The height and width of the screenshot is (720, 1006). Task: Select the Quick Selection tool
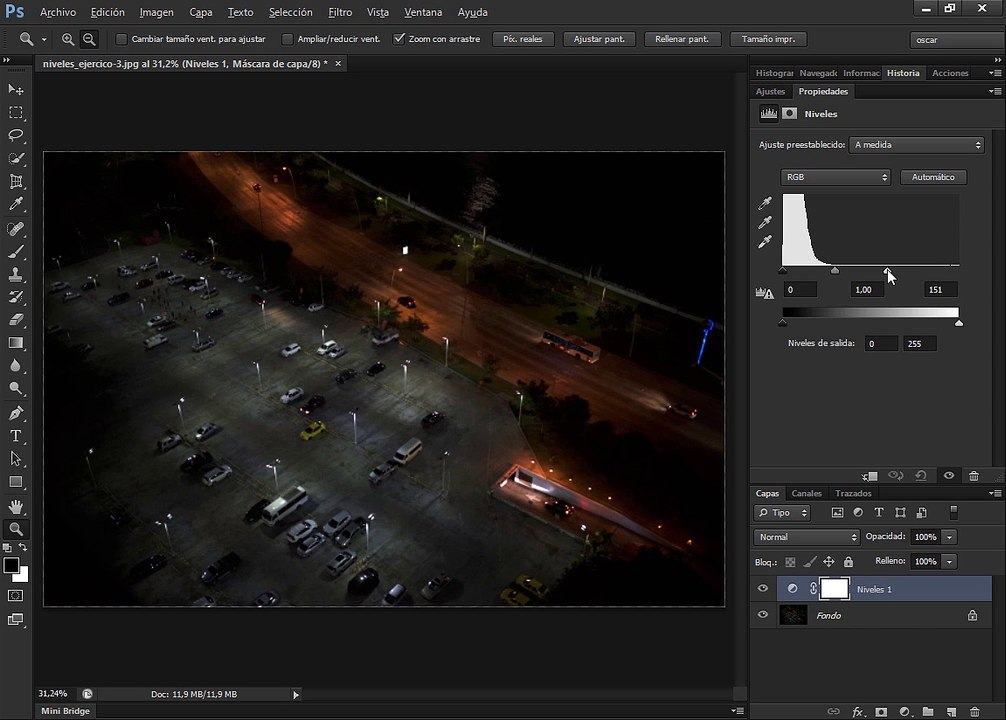point(15,159)
